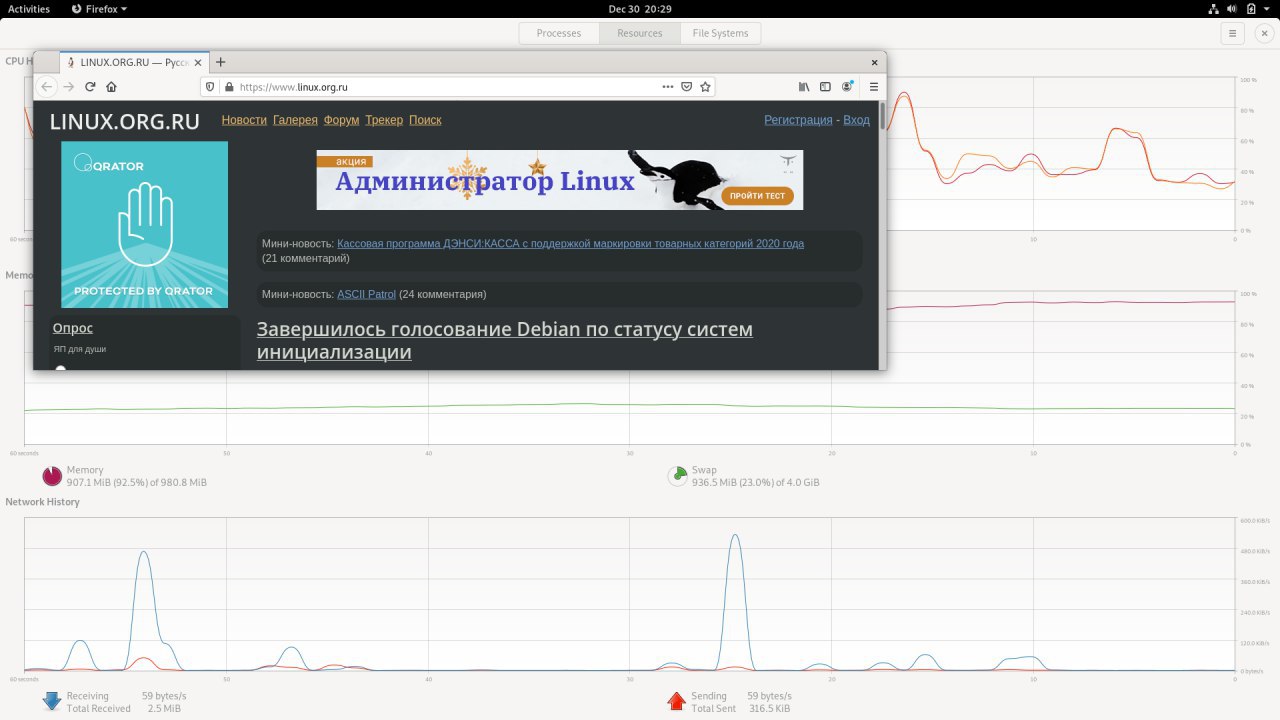The width and height of the screenshot is (1280, 720).
Task: Click the clock Dec 30 20:29
Action: [x=640, y=9]
